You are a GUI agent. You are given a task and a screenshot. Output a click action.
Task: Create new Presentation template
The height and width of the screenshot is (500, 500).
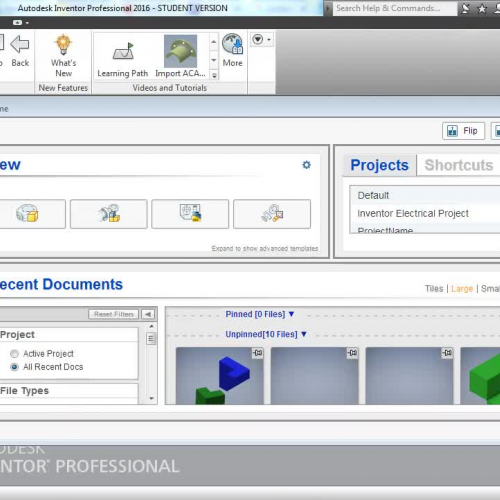pos(272,214)
